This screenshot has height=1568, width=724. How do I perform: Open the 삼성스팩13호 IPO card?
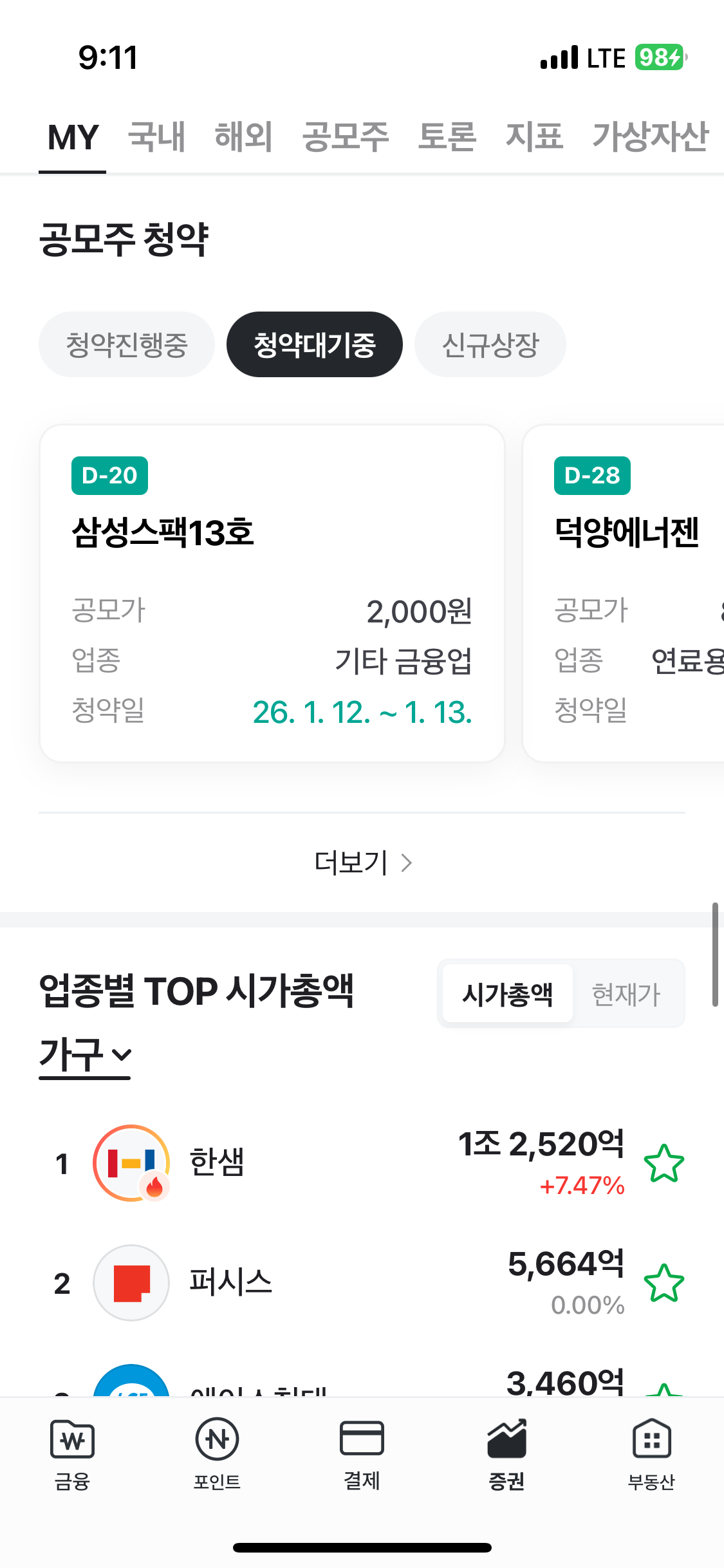tap(272, 593)
